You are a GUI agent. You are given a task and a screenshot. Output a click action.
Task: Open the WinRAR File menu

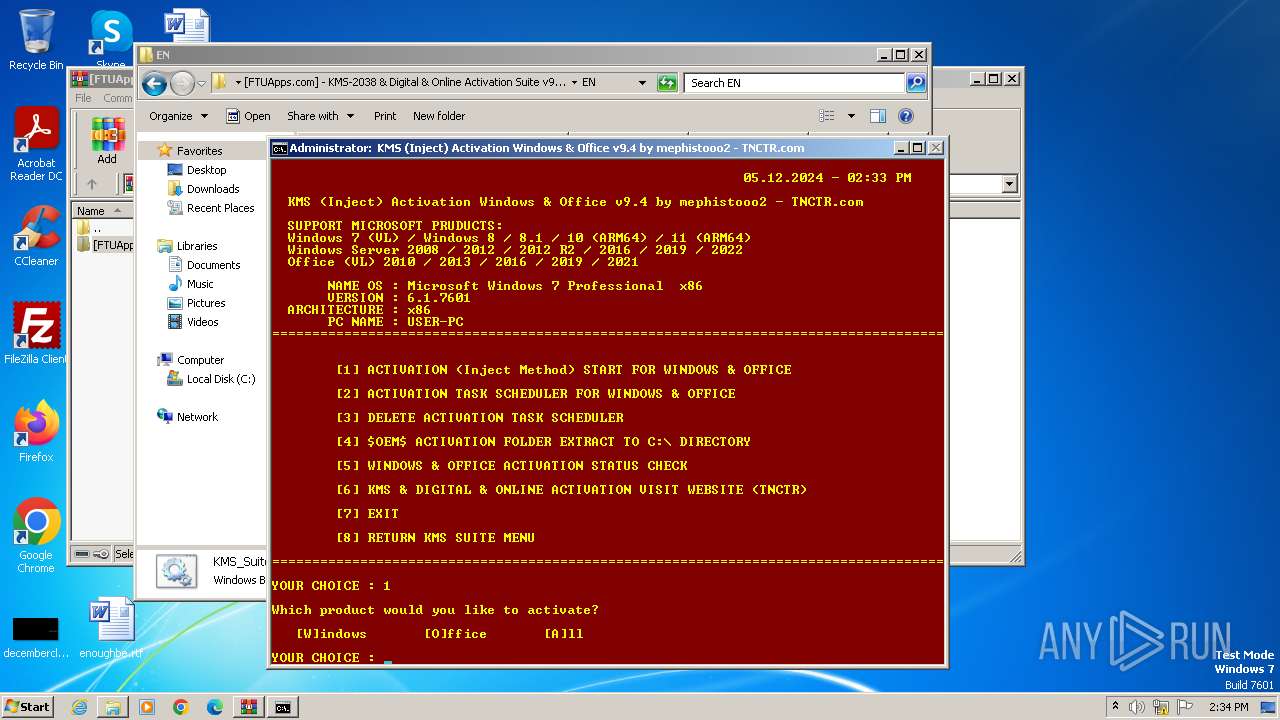tap(83, 98)
